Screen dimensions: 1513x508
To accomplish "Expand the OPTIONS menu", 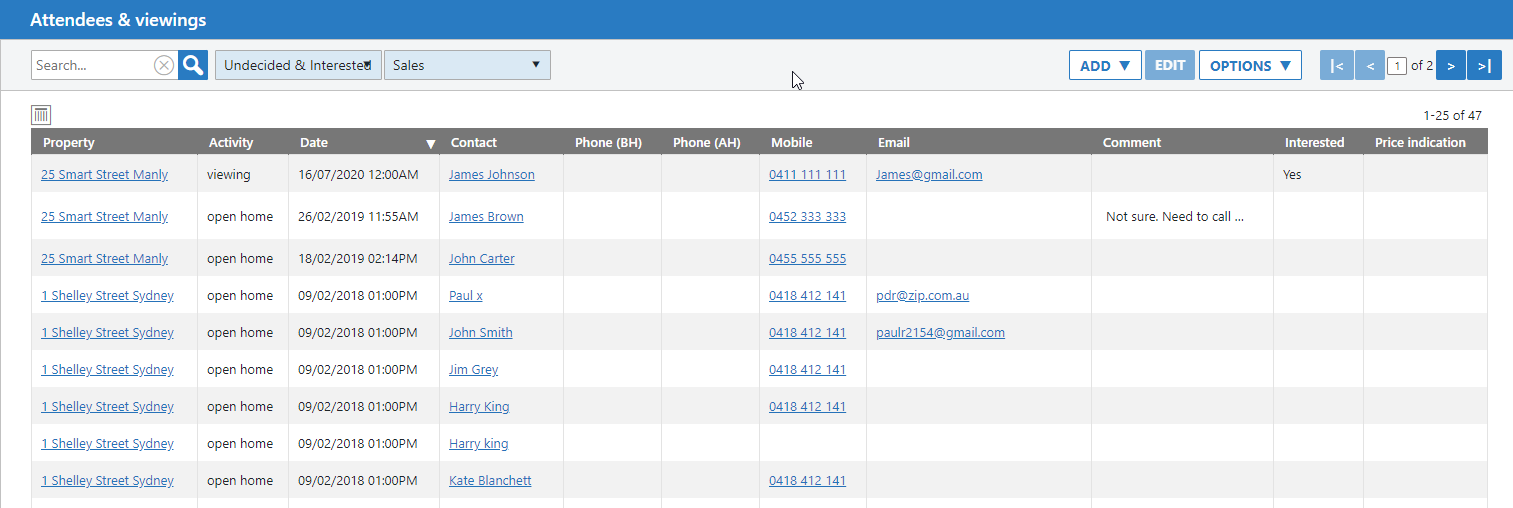I will 1250,66.
